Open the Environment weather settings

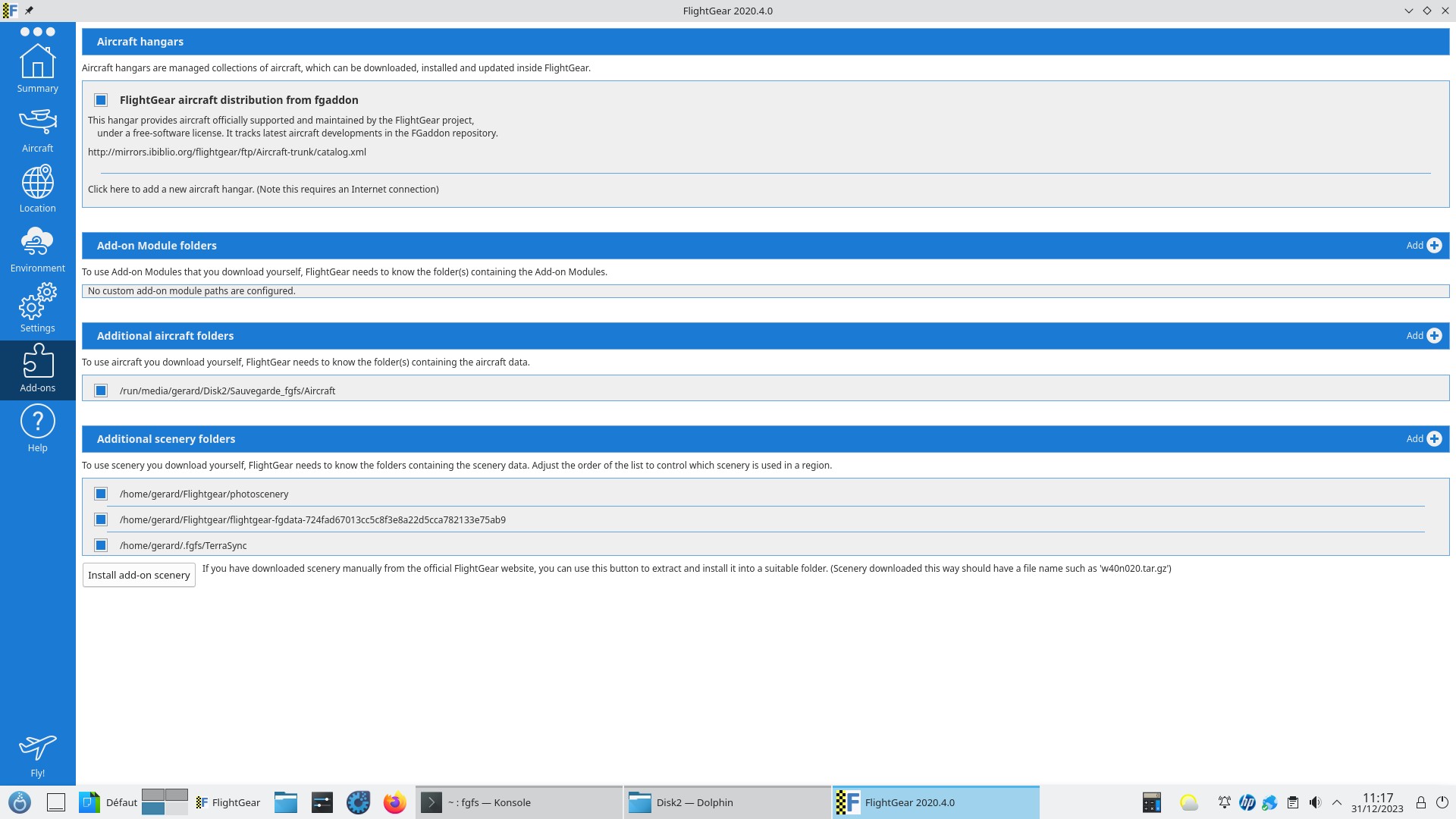37,249
